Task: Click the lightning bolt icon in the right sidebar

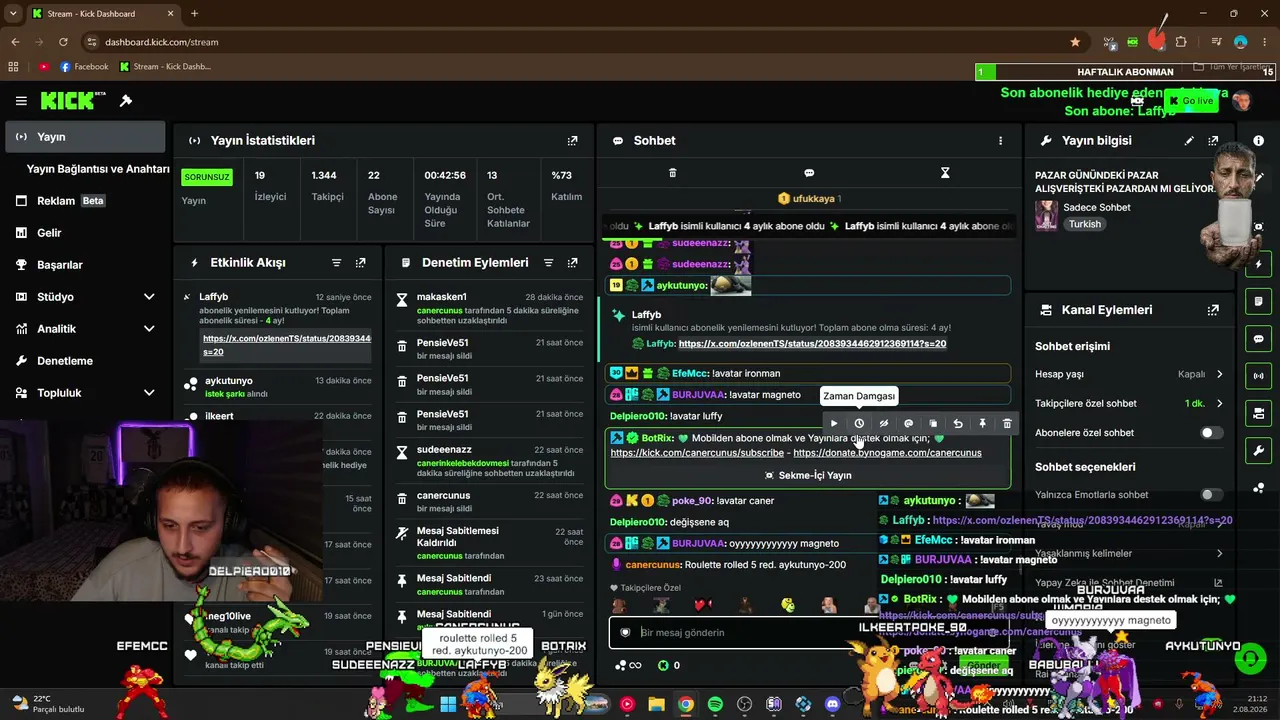Action: (x=1259, y=265)
